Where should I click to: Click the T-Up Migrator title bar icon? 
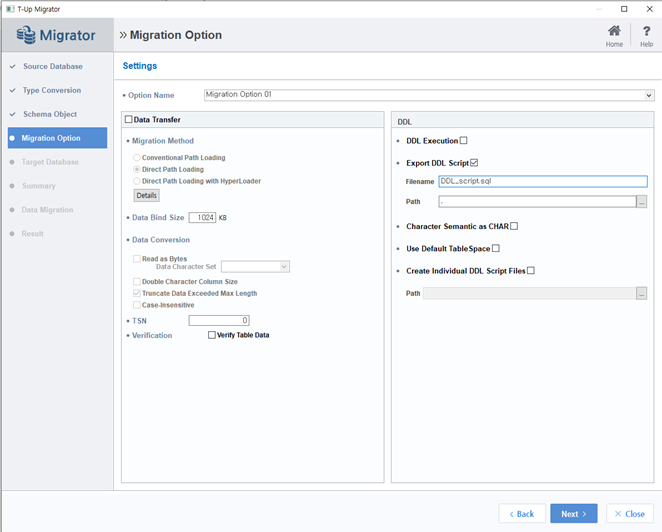click(x=10, y=9)
